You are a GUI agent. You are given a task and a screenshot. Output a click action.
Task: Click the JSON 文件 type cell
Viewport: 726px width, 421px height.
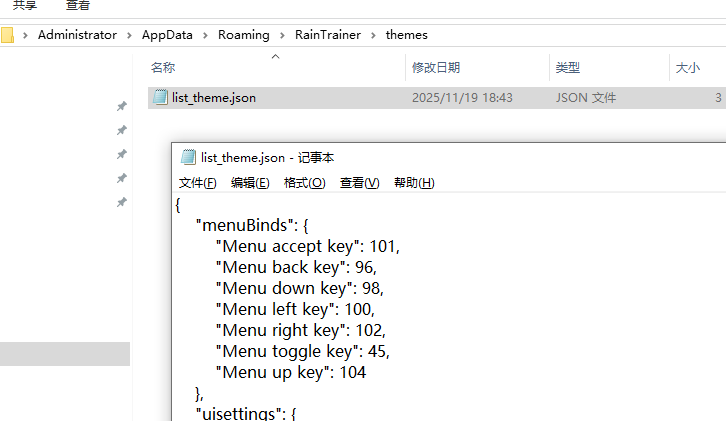coord(586,98)
